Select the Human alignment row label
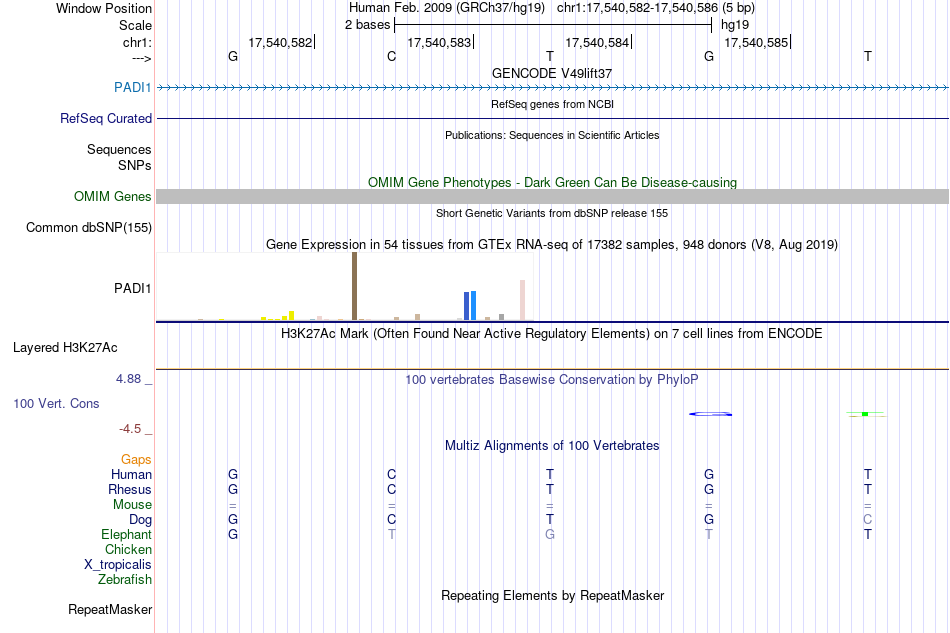 coord(131,474)
